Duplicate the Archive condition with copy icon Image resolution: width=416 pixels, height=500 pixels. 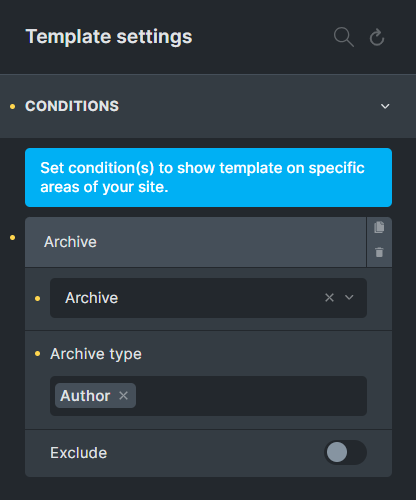[x=379, y=227]
